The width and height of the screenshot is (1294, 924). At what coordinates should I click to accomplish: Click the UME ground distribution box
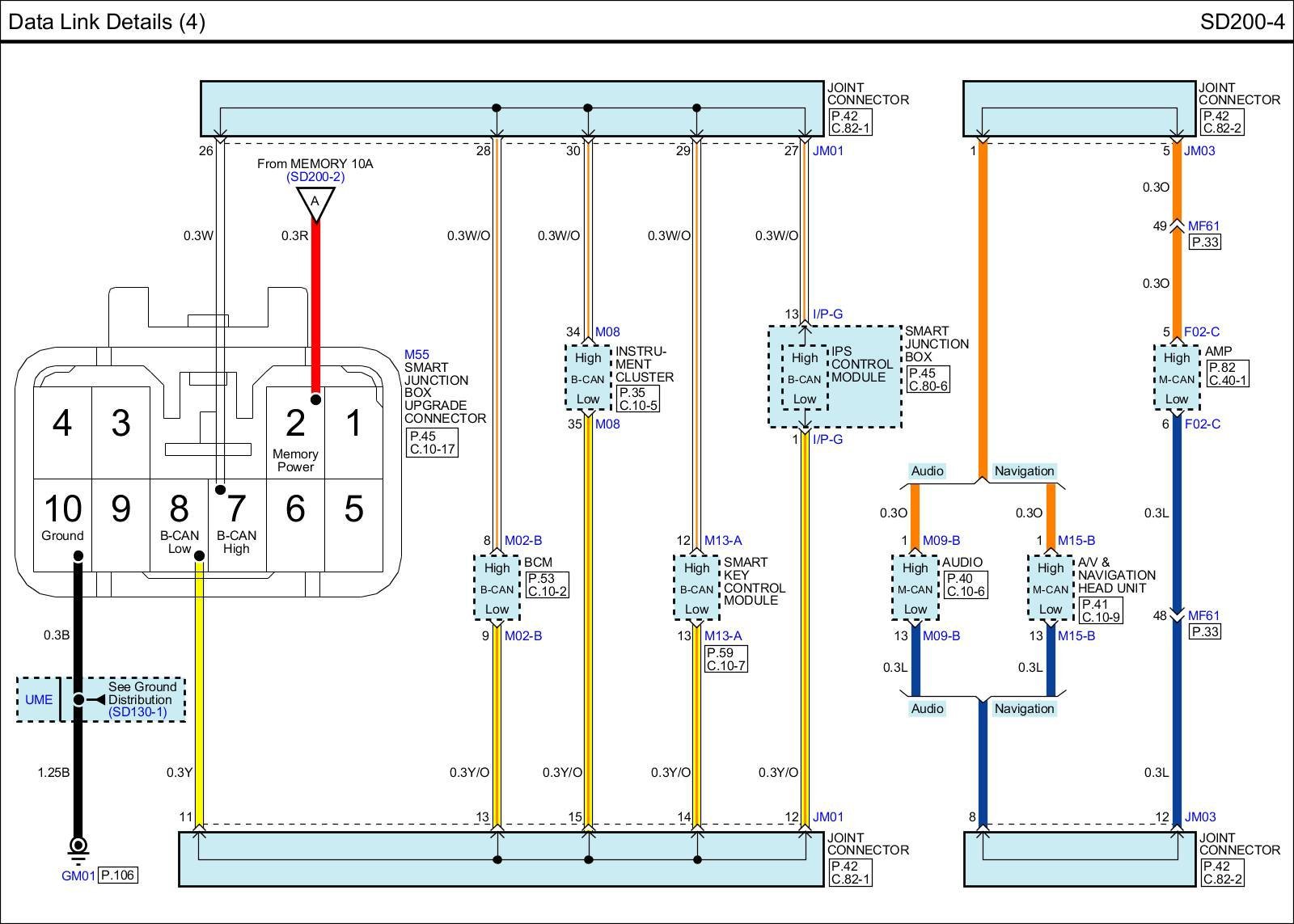coord(39,700)
